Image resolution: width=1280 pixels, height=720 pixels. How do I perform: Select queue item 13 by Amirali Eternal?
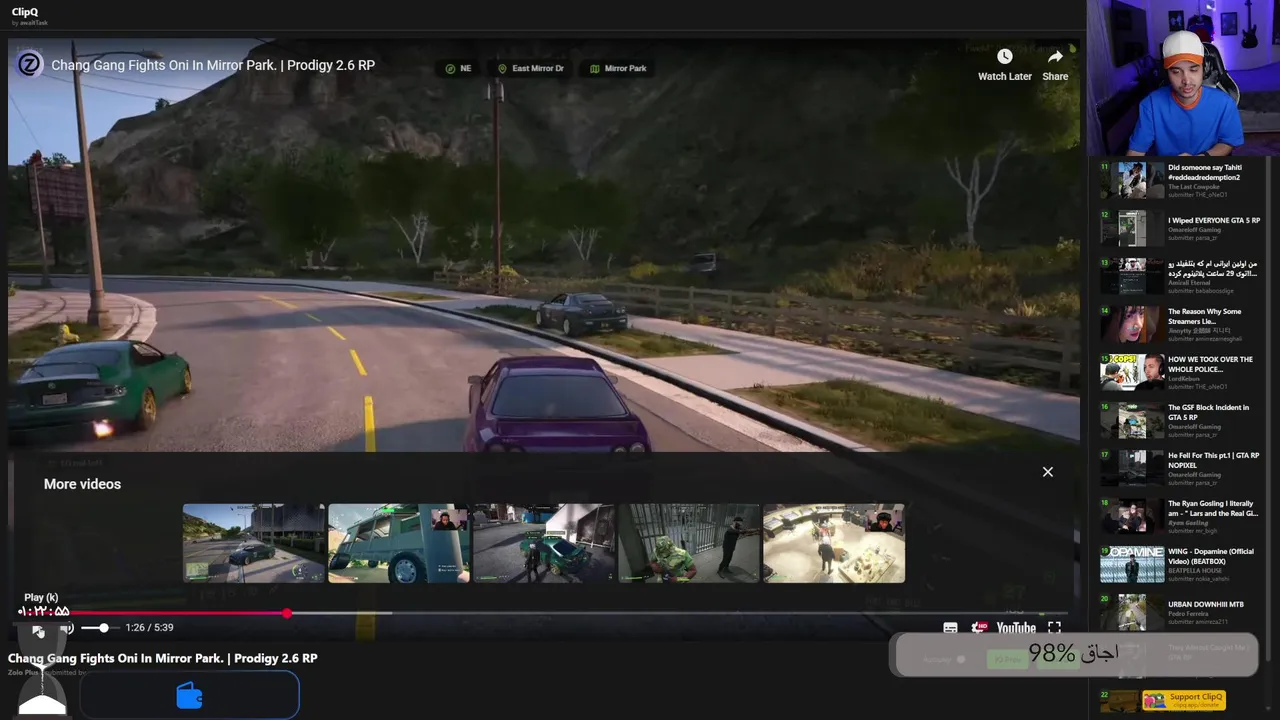pos(1180,277)
